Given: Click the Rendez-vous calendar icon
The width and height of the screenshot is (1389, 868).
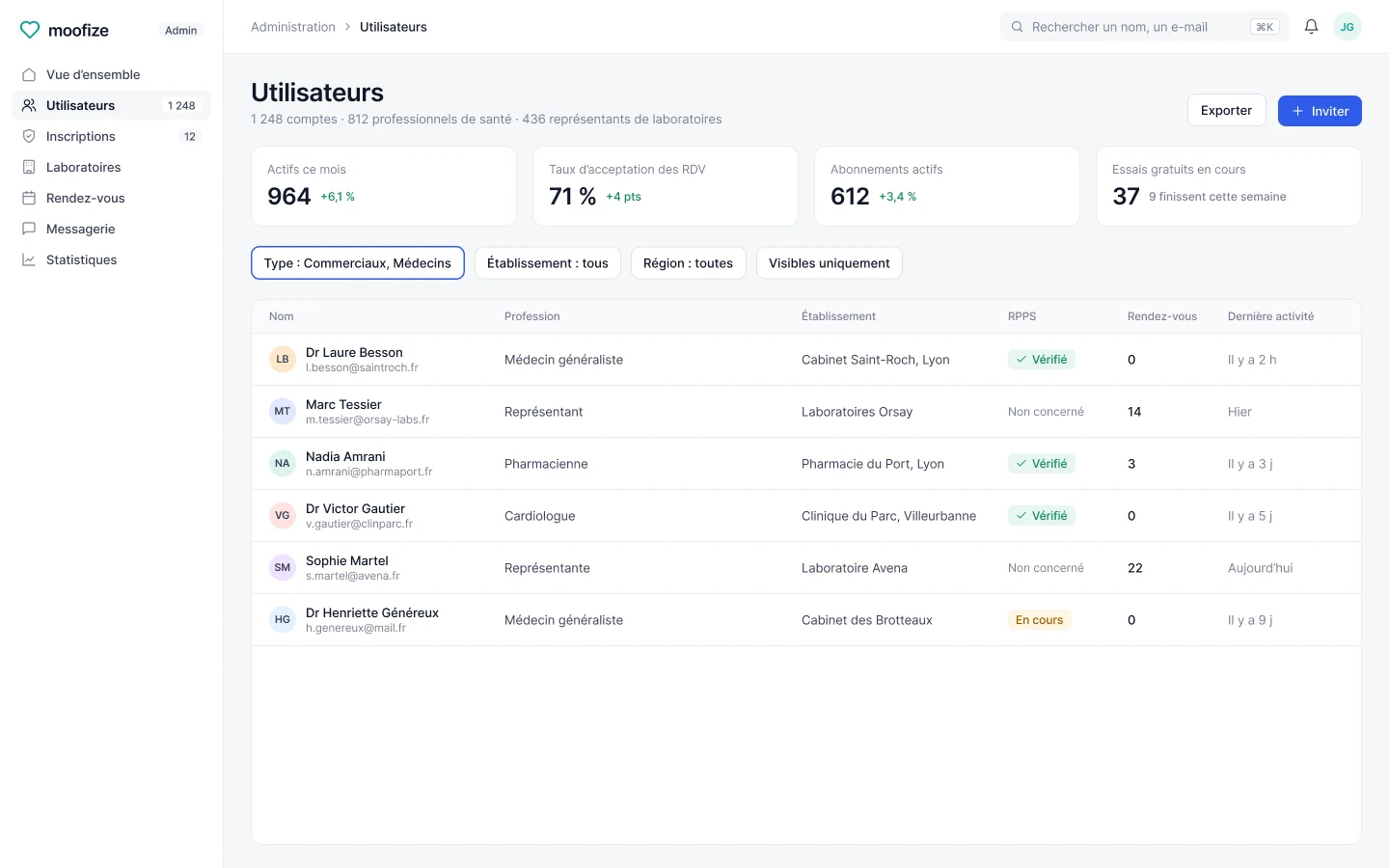Looking at the screenshot, I should tap(29, 198).
